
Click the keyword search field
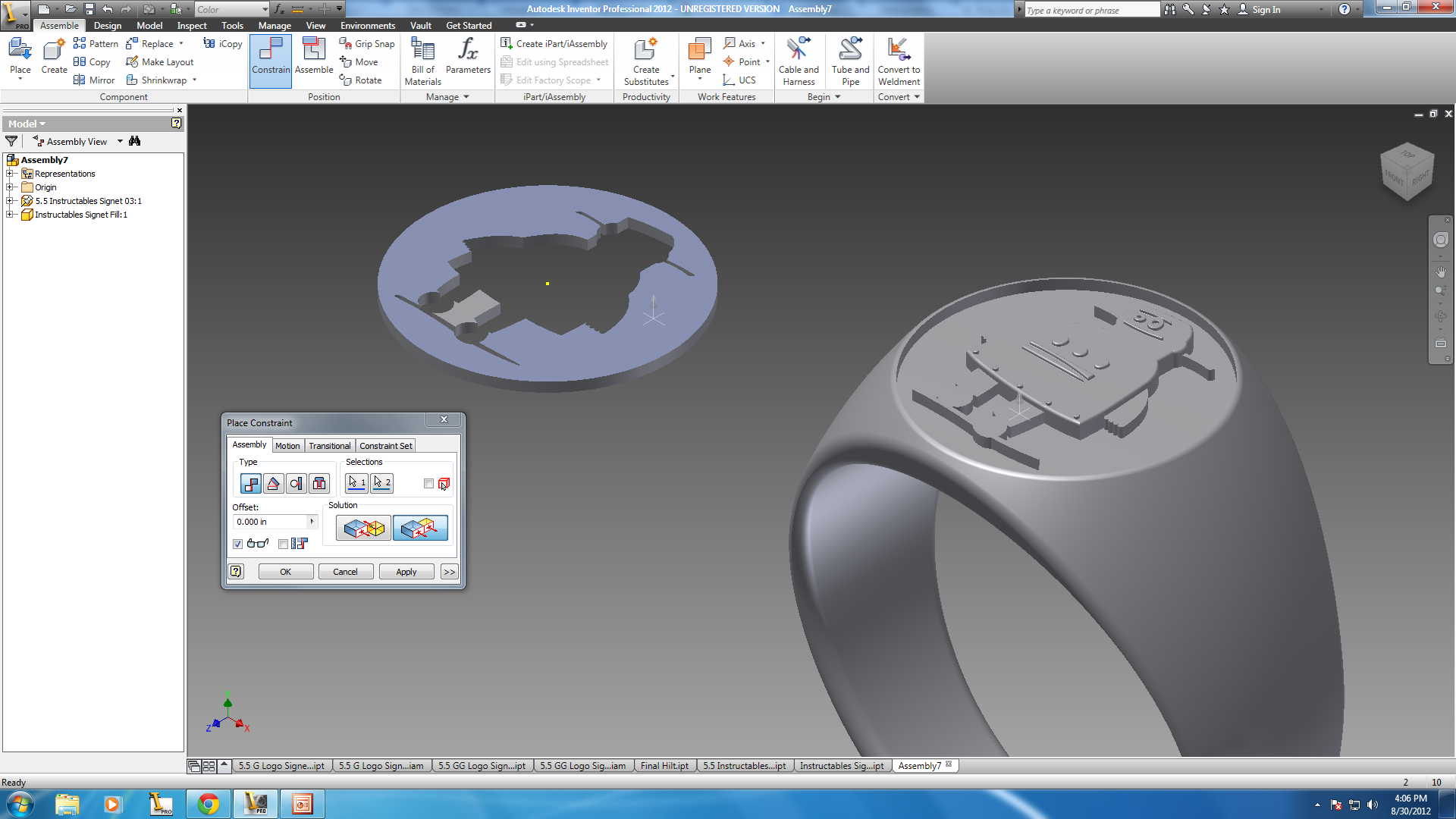(x=1091, y=10)
